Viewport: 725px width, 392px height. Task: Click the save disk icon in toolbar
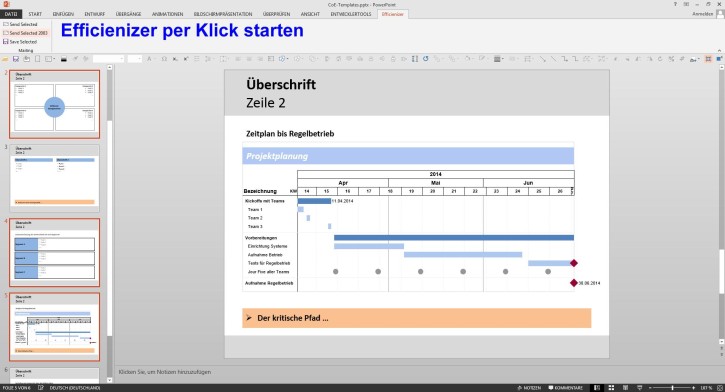point(16,59)
